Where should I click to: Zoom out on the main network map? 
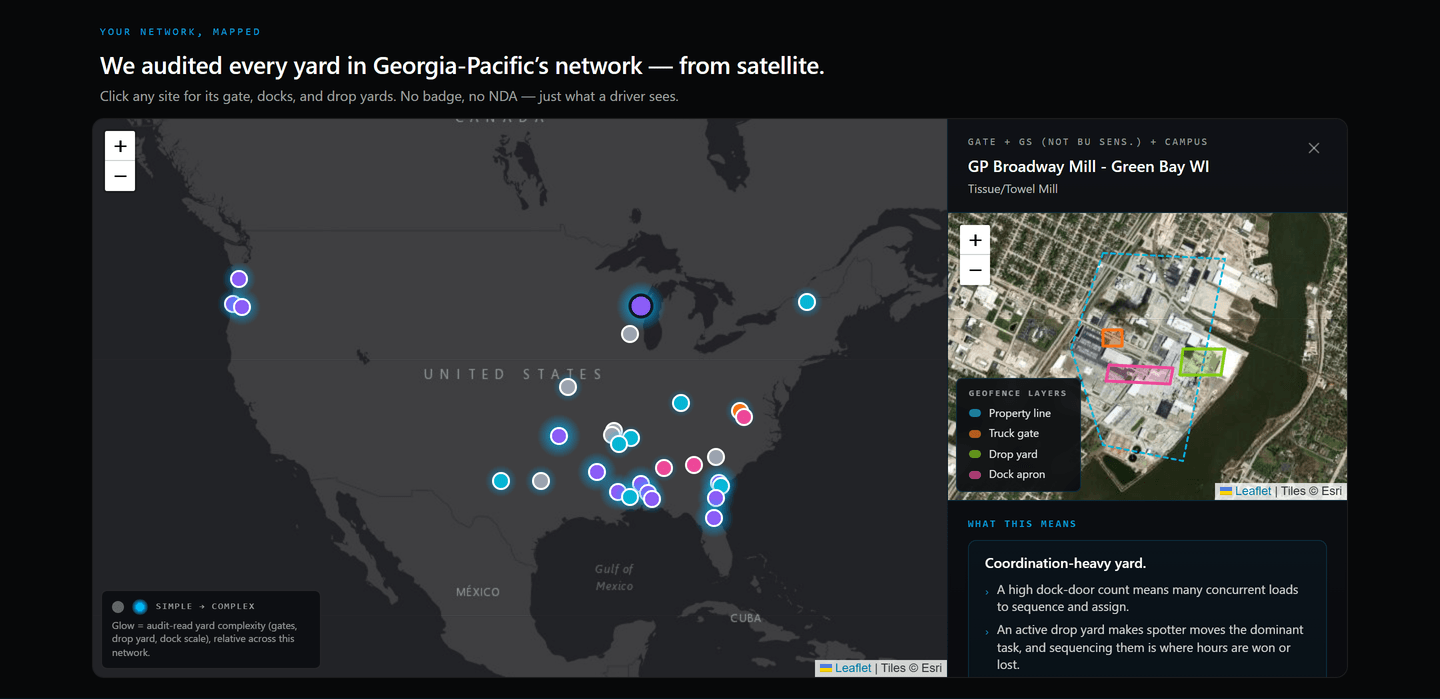[120, 176]
